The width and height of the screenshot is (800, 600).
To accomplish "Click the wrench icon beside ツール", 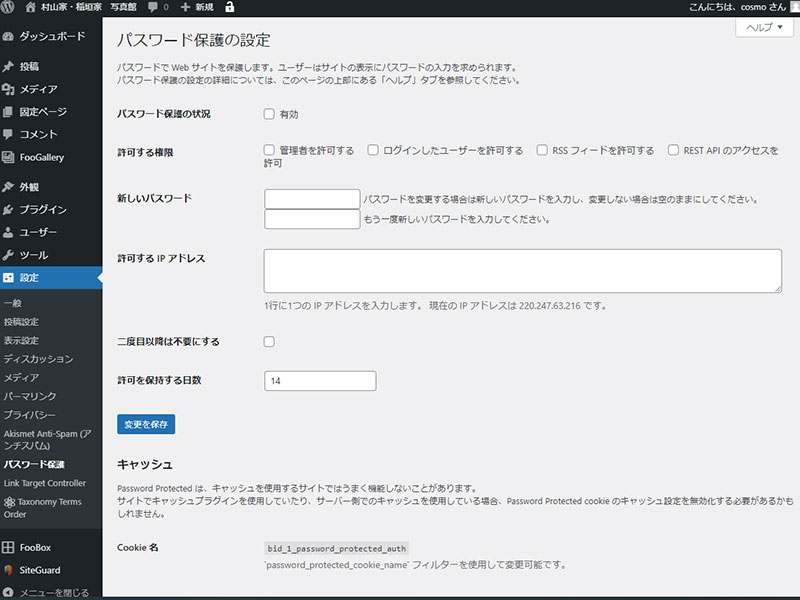I will click(x=9, y=255).
